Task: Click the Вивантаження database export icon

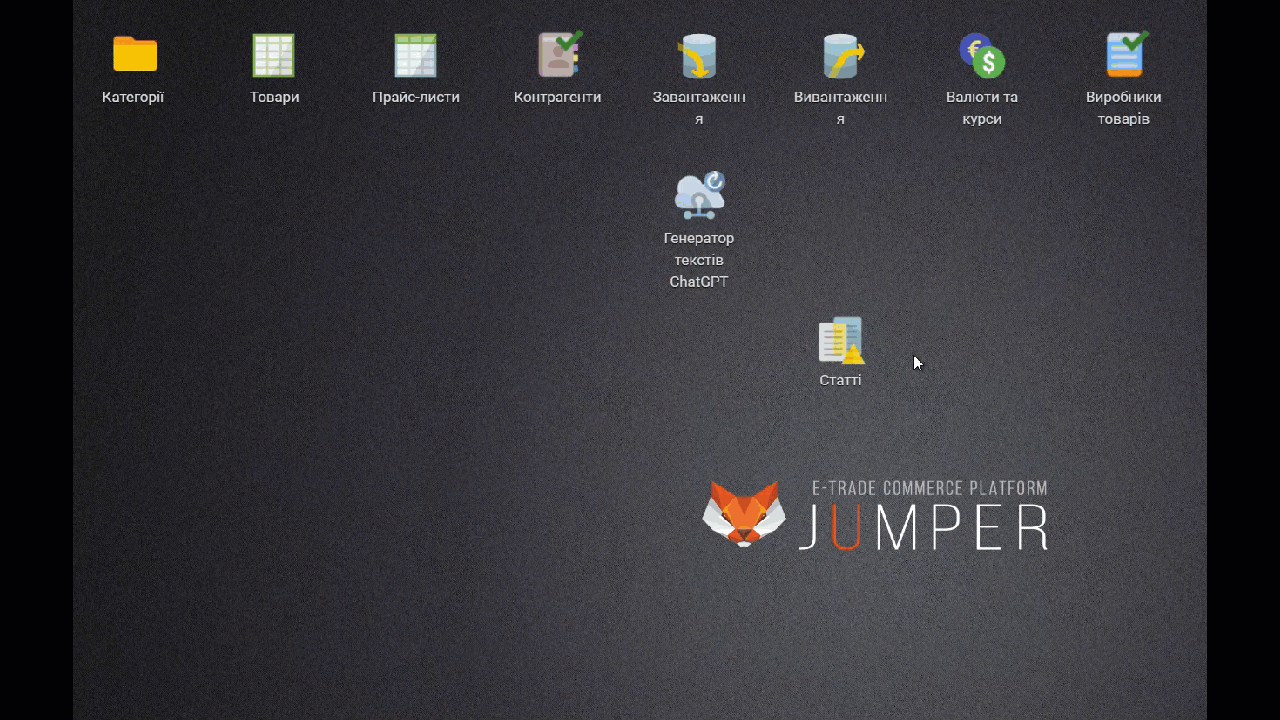Action: (841, 56)
